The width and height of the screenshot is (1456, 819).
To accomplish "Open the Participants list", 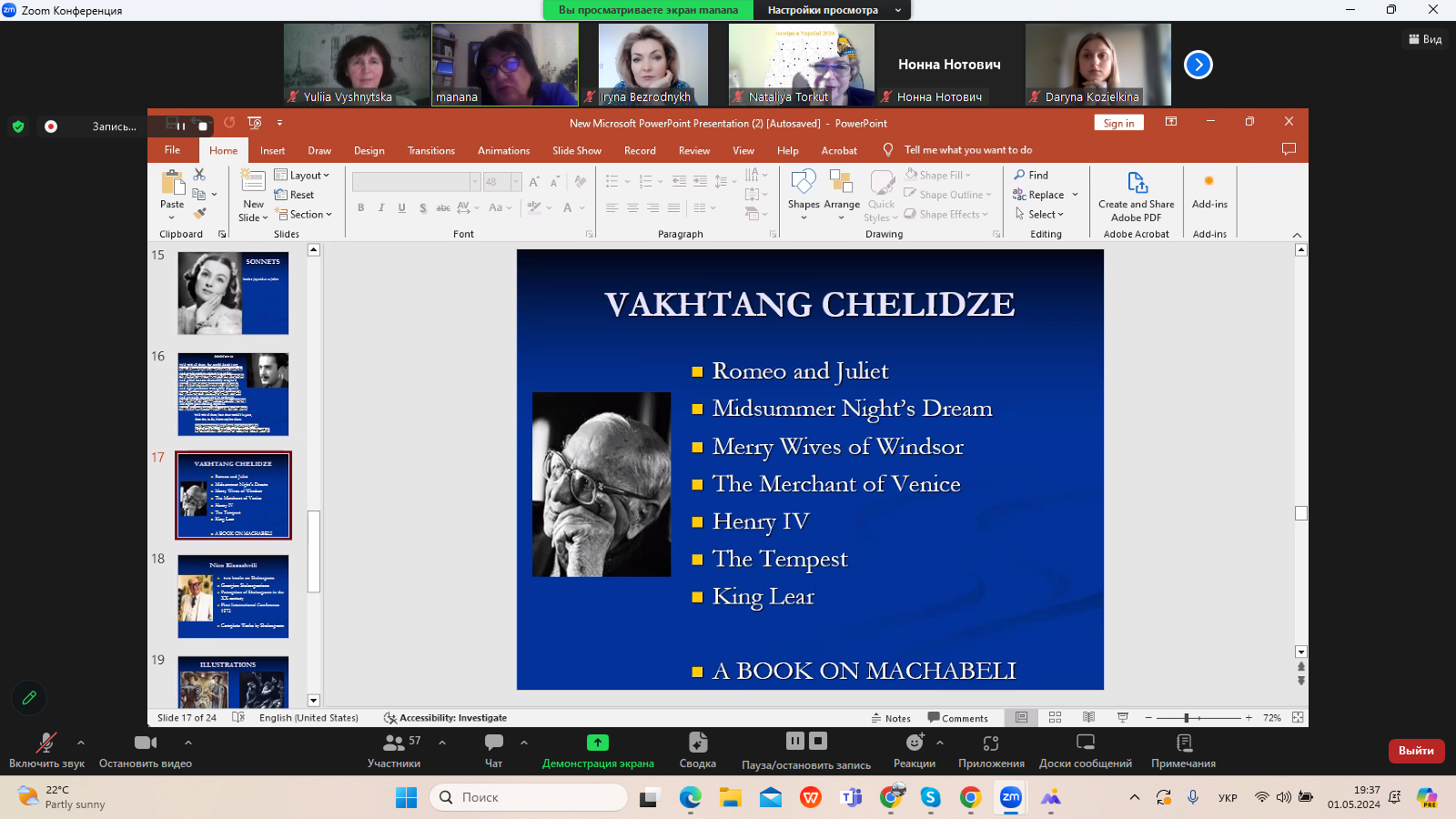I will tap(394, 750).
